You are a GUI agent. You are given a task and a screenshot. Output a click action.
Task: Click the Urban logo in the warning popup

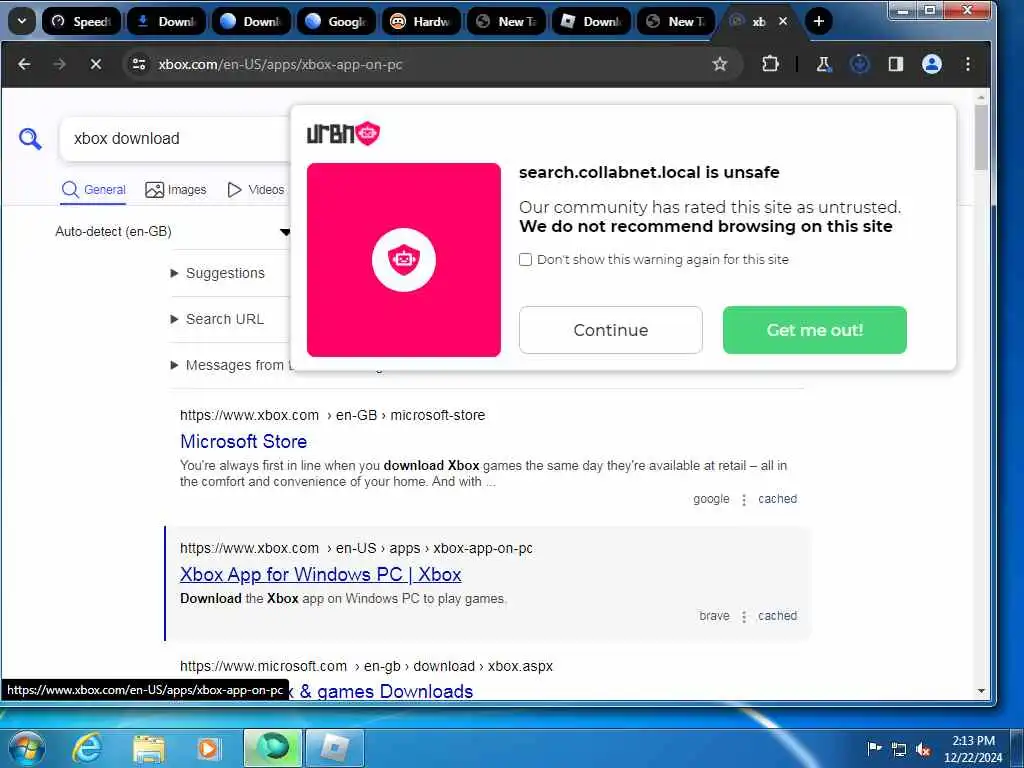point(344,134)
